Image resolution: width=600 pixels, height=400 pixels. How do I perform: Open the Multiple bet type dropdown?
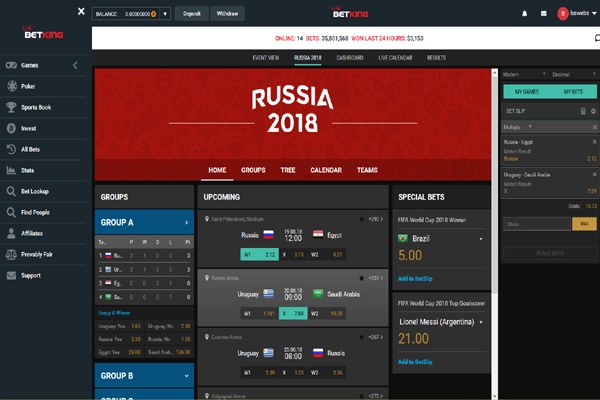click(518, 127)
